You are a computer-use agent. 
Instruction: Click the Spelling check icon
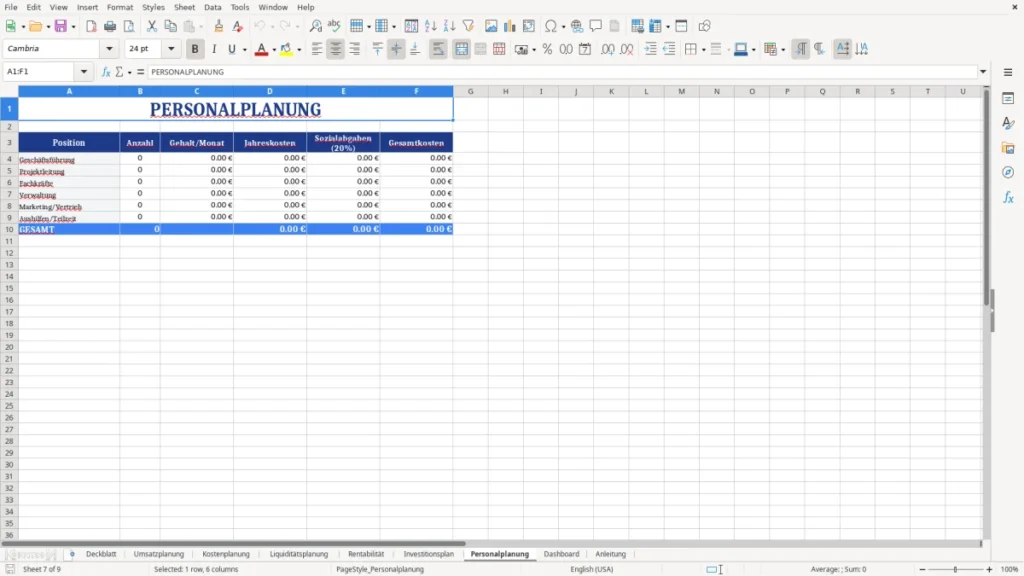click(x=334, y=26)
